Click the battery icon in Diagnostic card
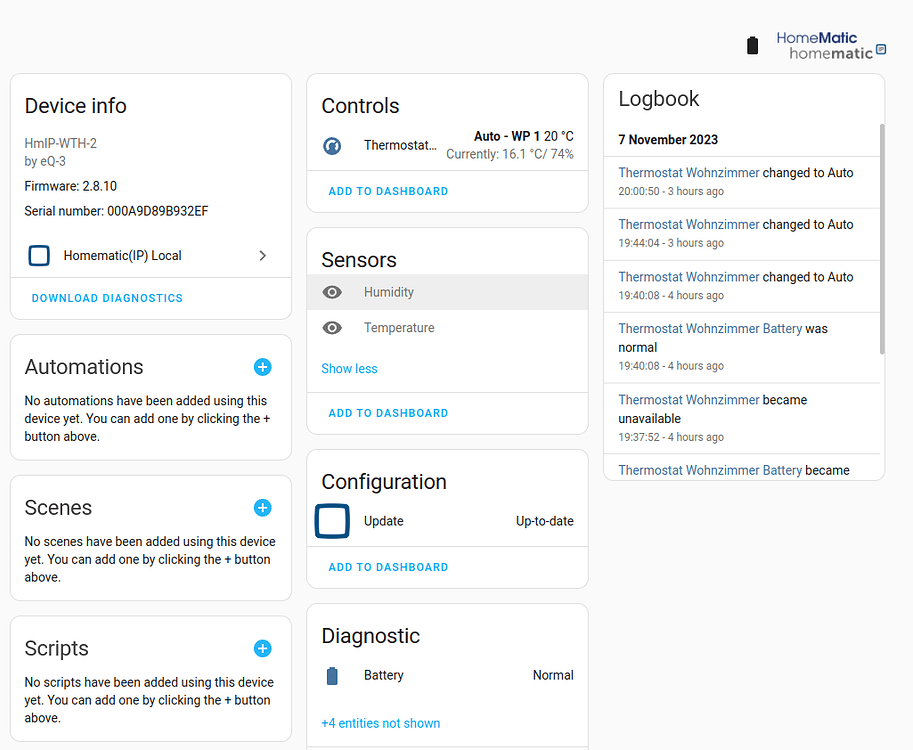 pyautogui.click(x=333, y=676)
